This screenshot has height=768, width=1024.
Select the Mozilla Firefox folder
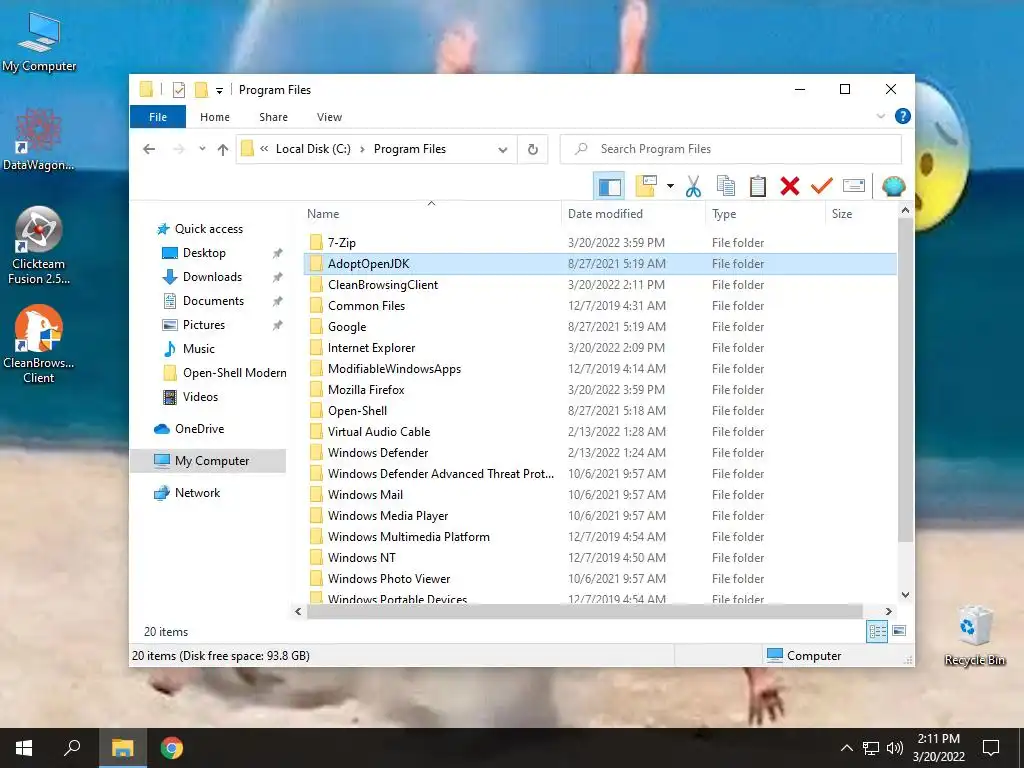(x=366, y=390)
